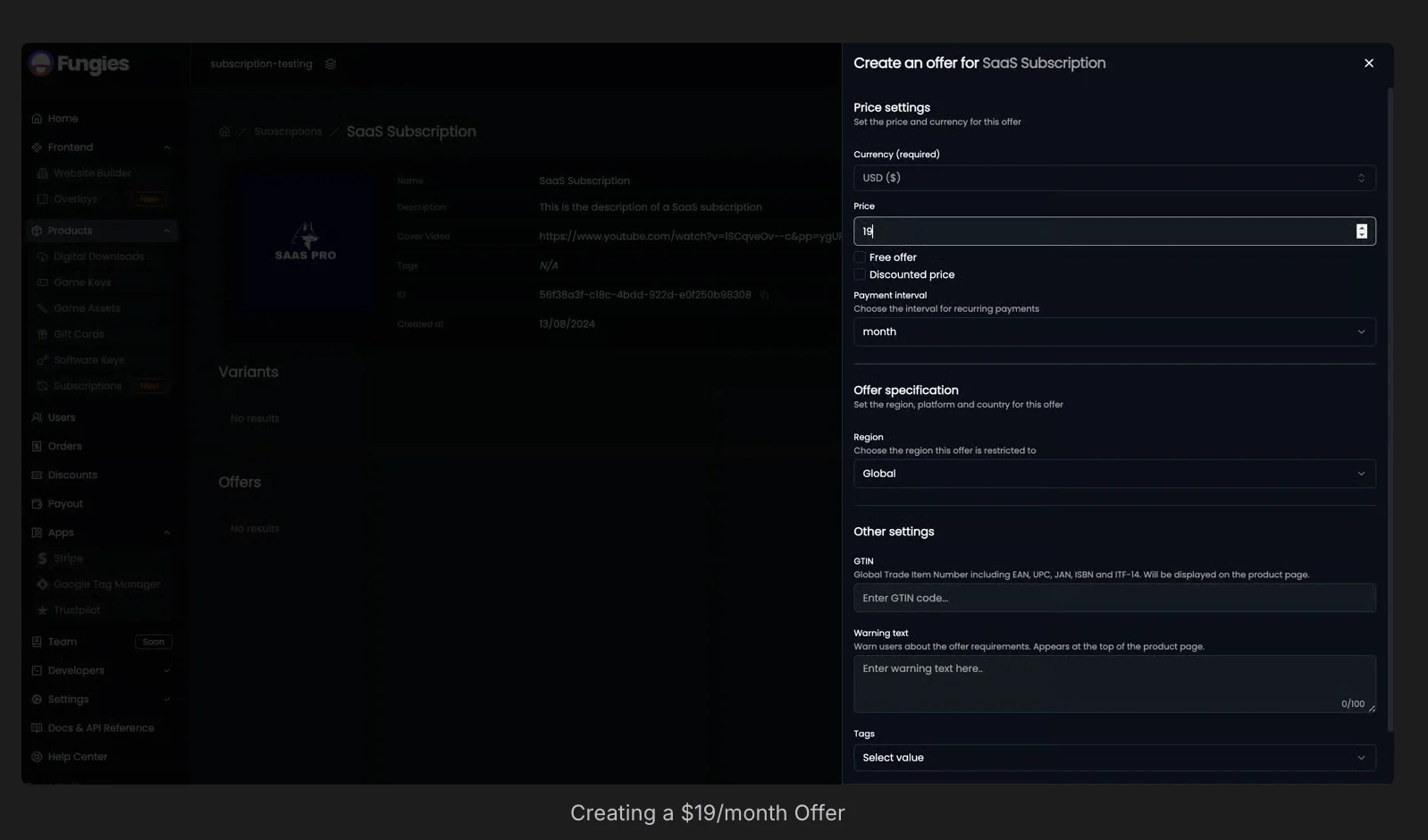Copy the product ID icon
1428x840 pixels.
(764, 295)
